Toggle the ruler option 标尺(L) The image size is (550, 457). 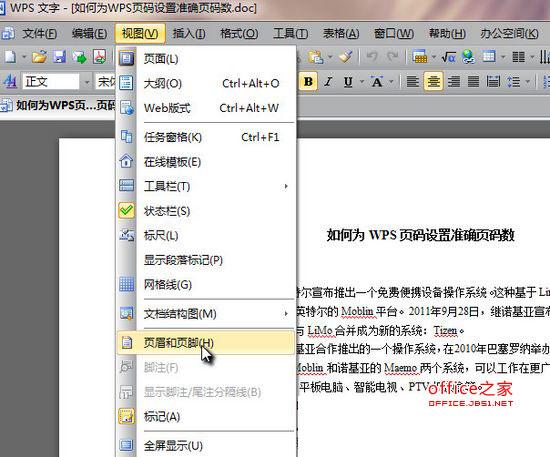click(x=207, y=235)
